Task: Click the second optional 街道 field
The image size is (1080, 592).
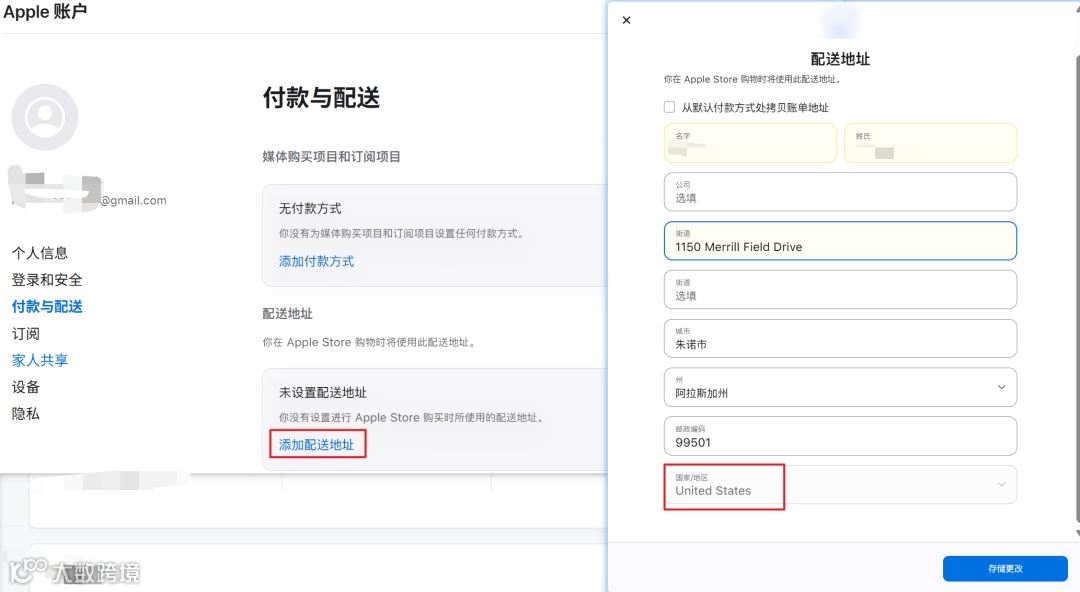Action: tap(840, 289)
